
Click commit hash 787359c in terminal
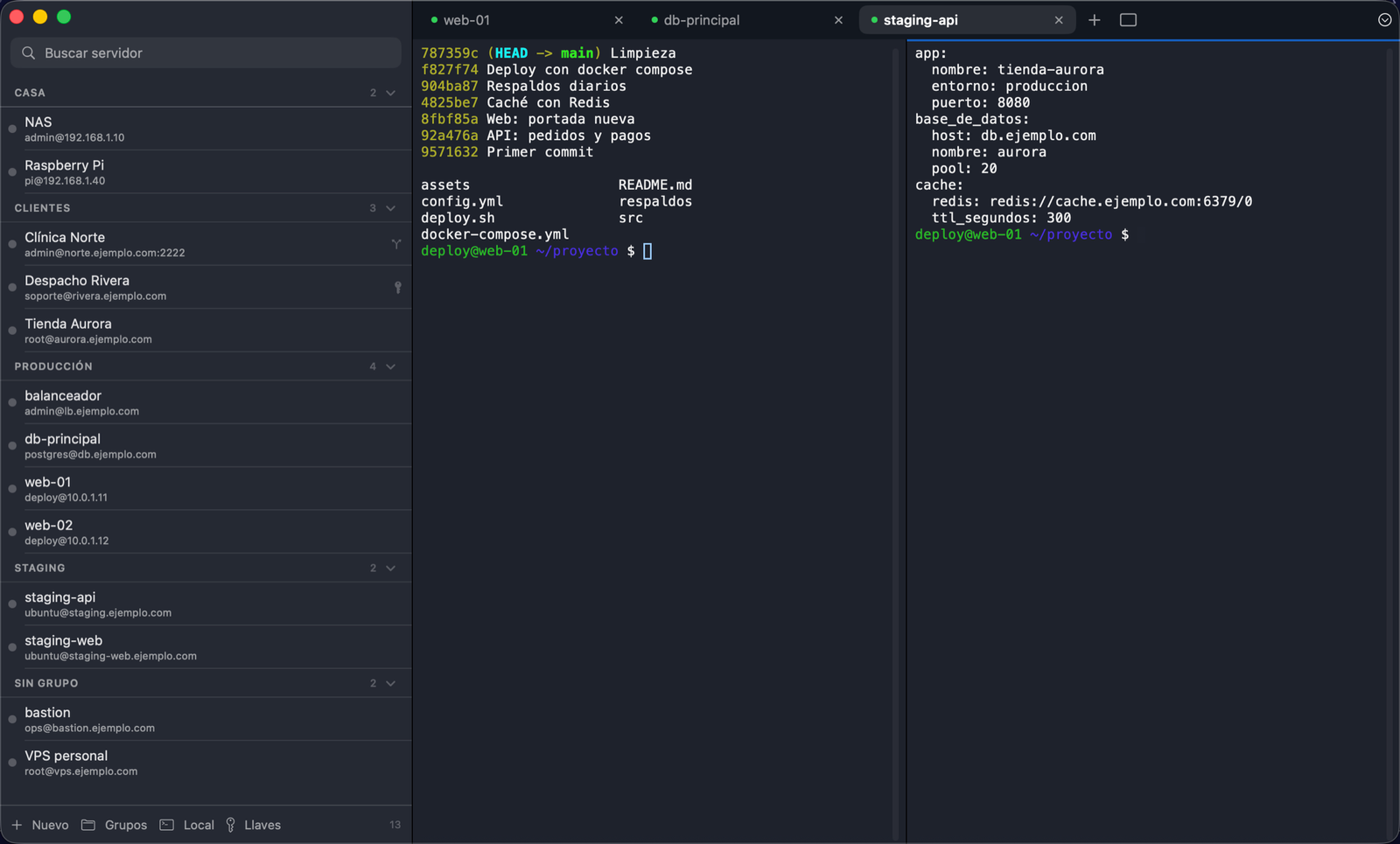tap(450, 53)
